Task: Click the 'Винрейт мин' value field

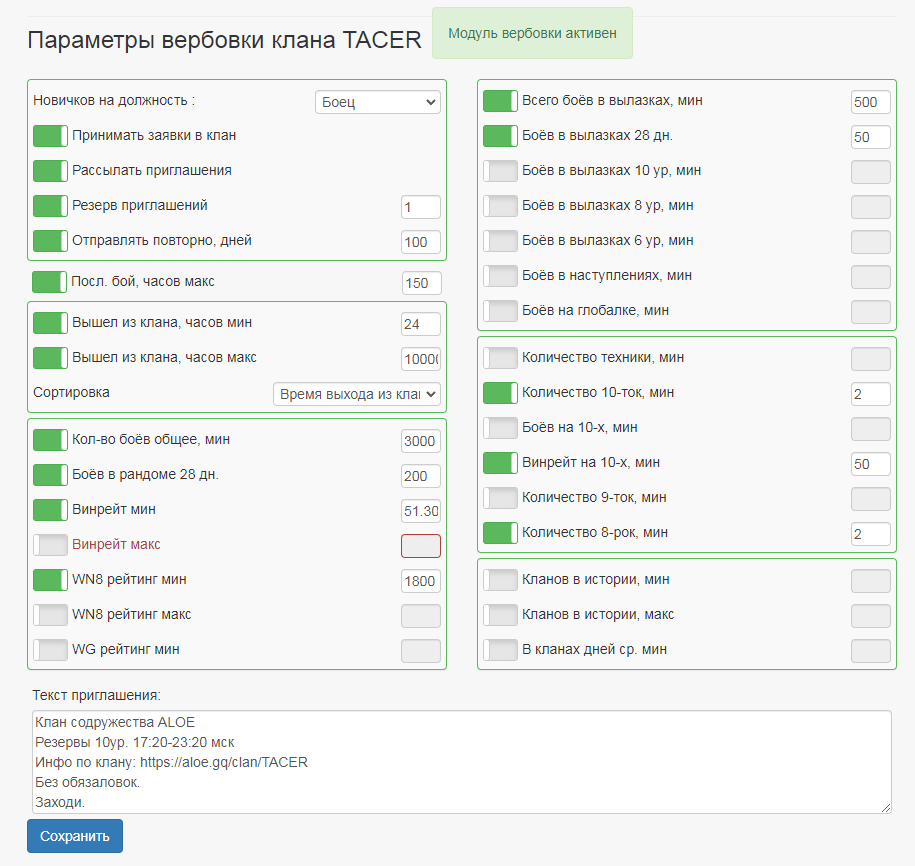Action: coord(420,511)
